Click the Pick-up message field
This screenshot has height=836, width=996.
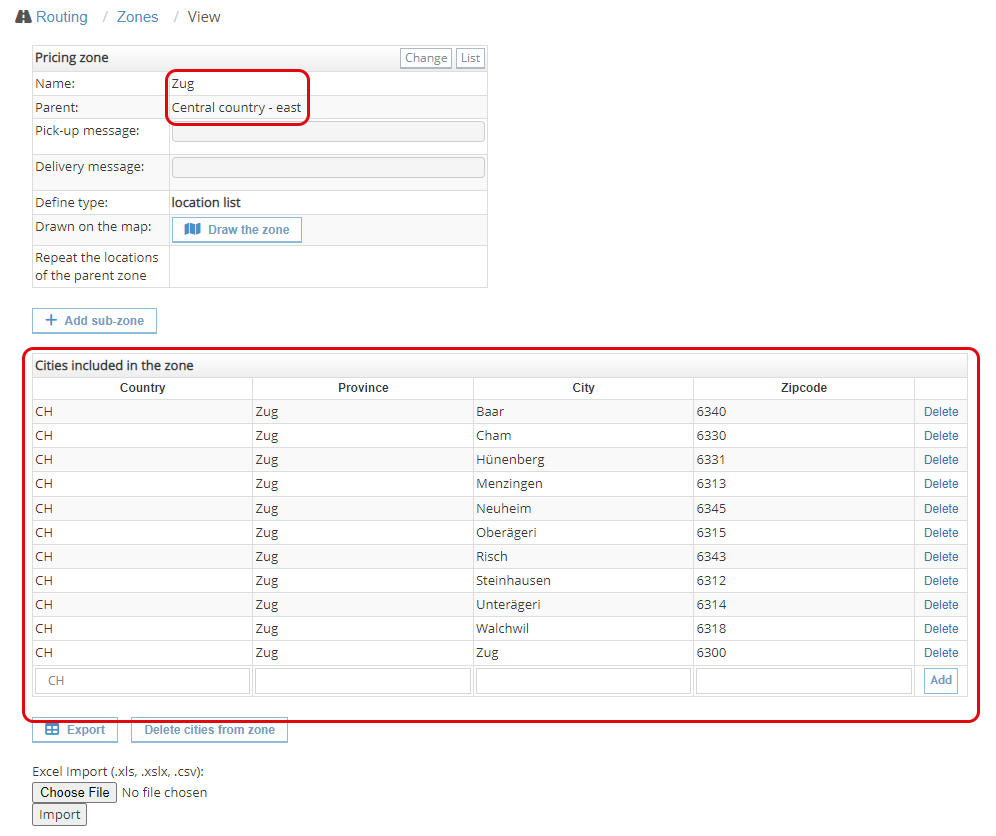pyautogui.click(x=328, y=131)
